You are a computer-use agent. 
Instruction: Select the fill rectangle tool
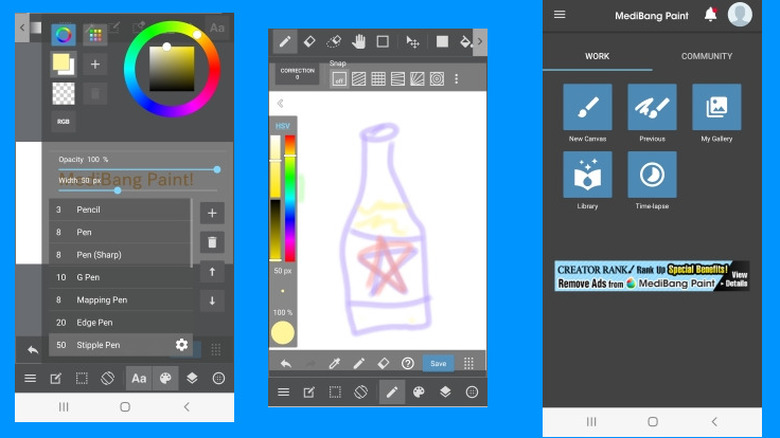tap(442, 41)
